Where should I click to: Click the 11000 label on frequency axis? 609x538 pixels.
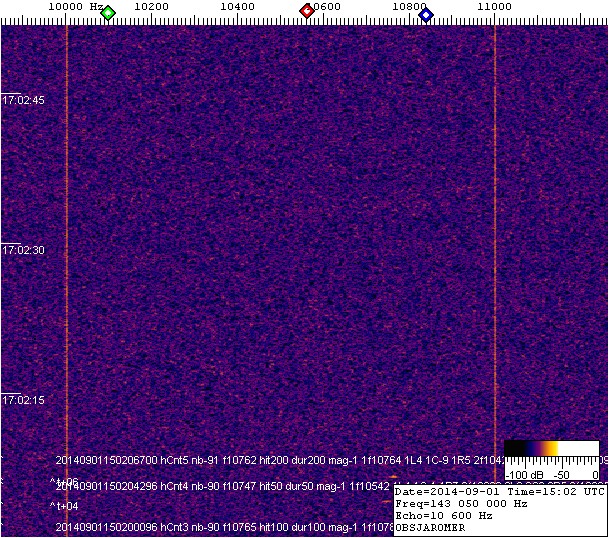pos(494,7)
